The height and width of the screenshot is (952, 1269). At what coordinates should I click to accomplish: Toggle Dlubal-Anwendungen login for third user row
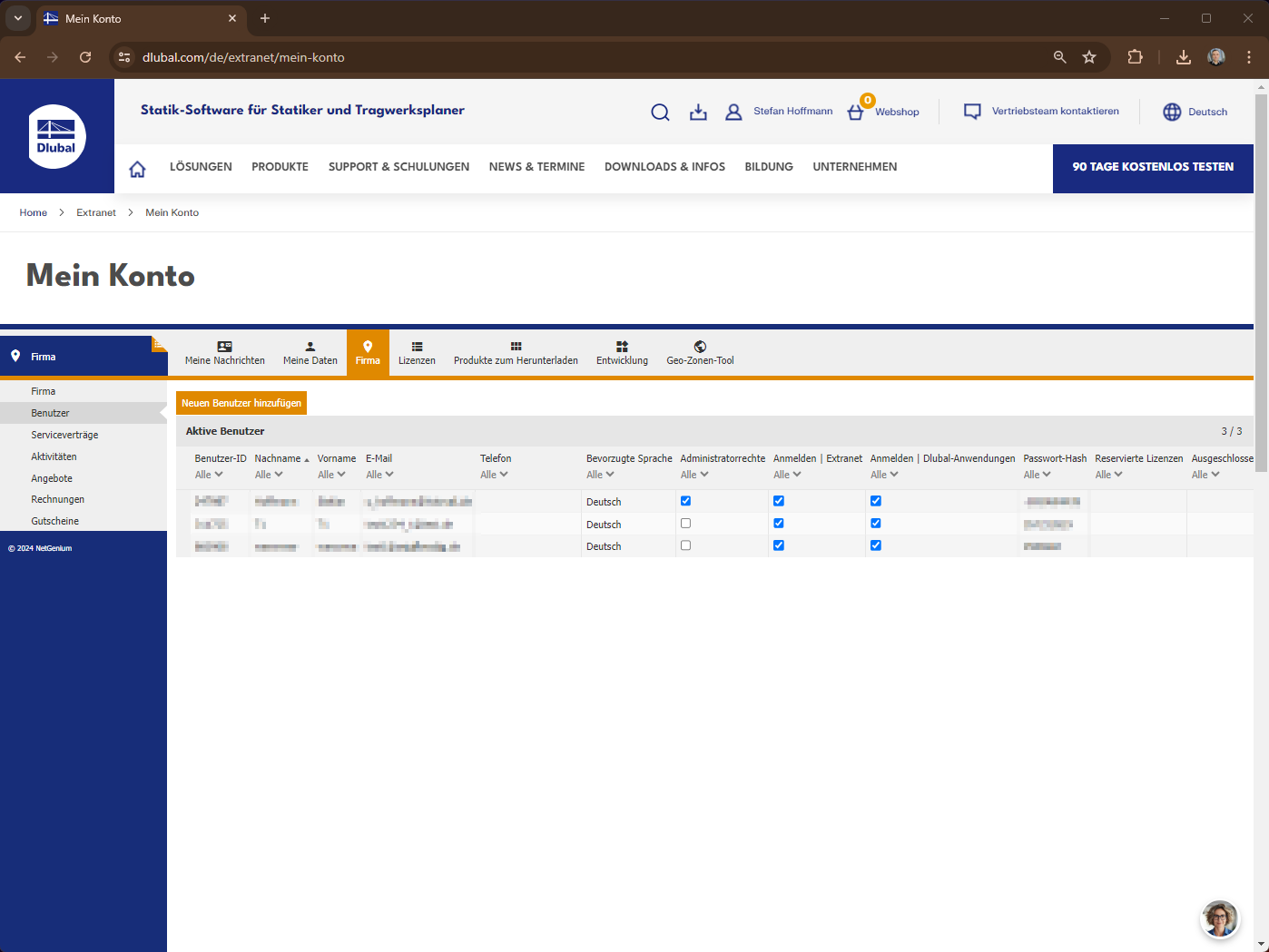pos(876,545)
